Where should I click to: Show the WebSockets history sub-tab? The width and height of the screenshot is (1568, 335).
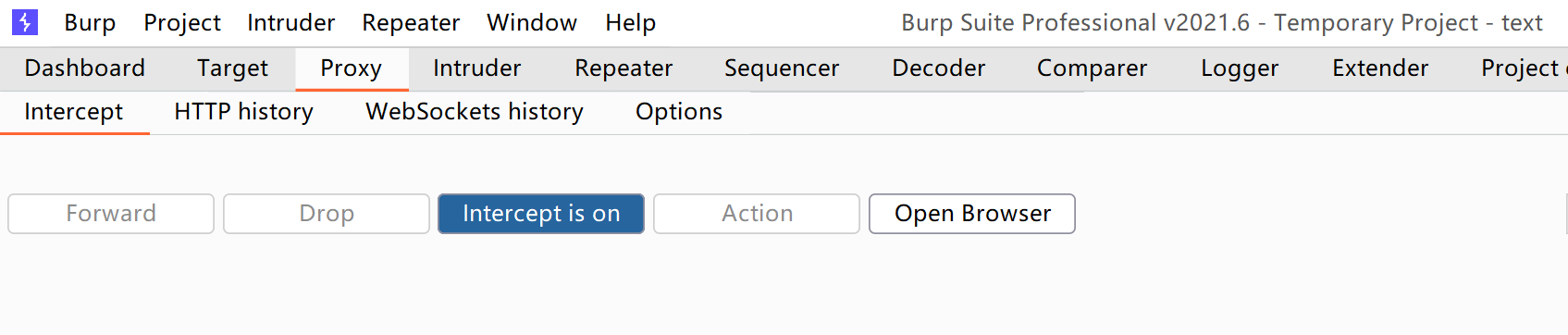(475, 112)
